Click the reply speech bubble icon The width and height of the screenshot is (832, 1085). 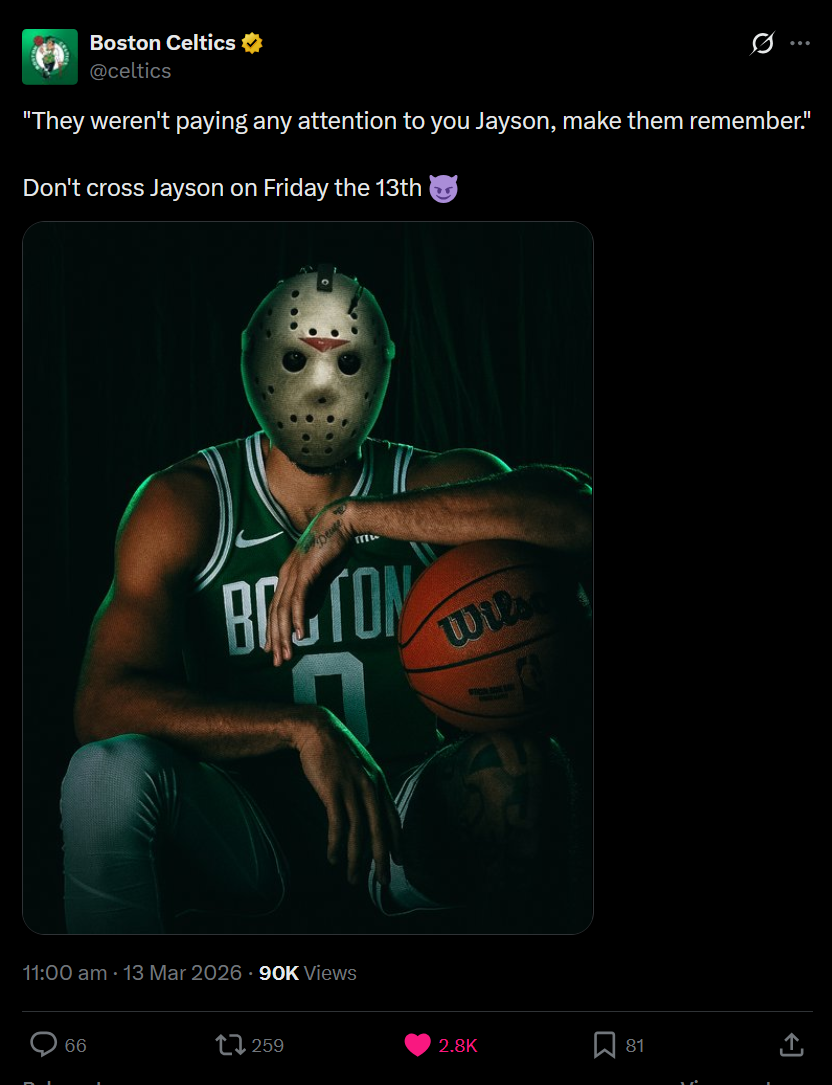point(44,1044)
